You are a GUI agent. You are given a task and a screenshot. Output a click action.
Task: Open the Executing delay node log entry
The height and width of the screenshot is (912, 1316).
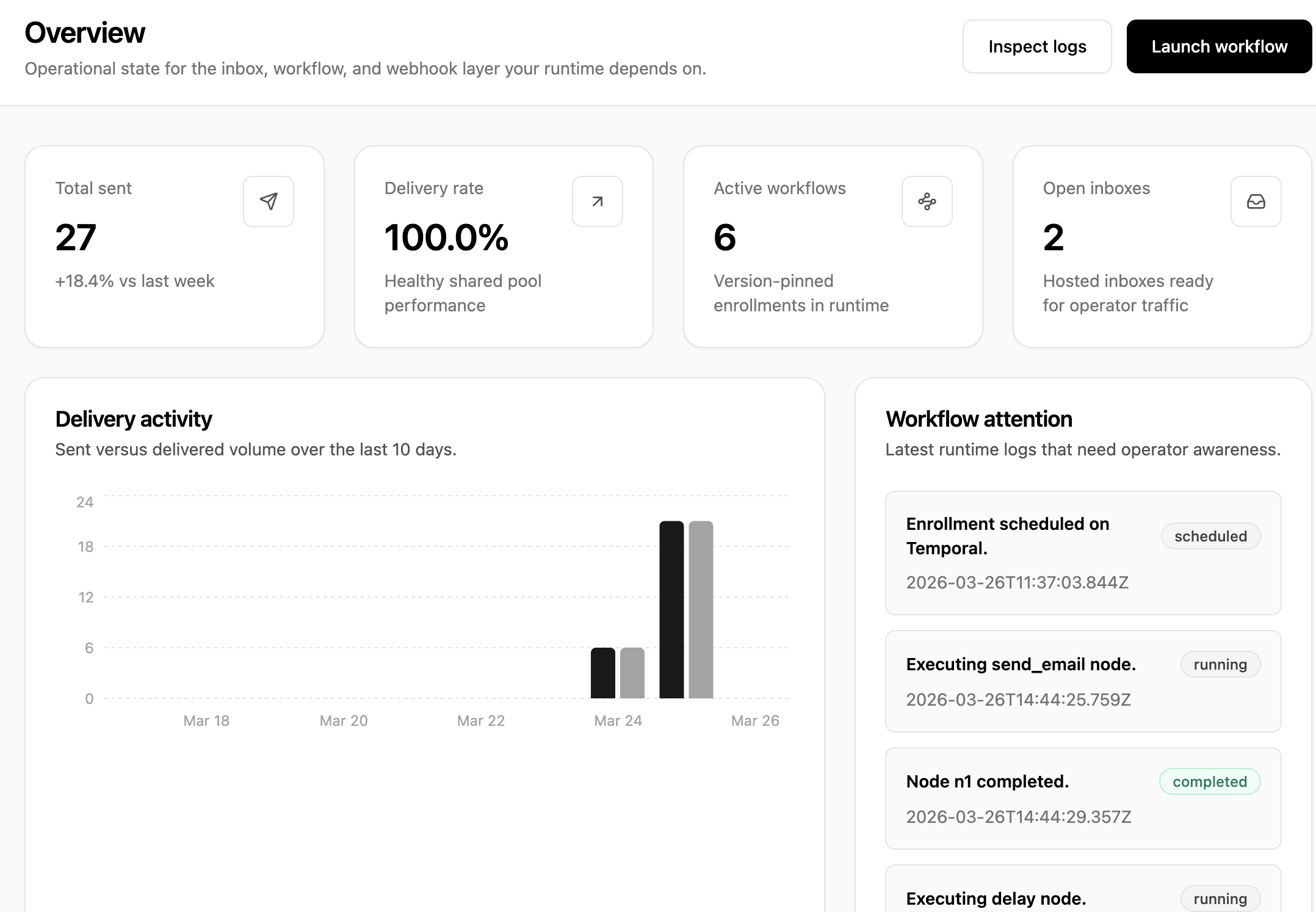coord(996,898)
